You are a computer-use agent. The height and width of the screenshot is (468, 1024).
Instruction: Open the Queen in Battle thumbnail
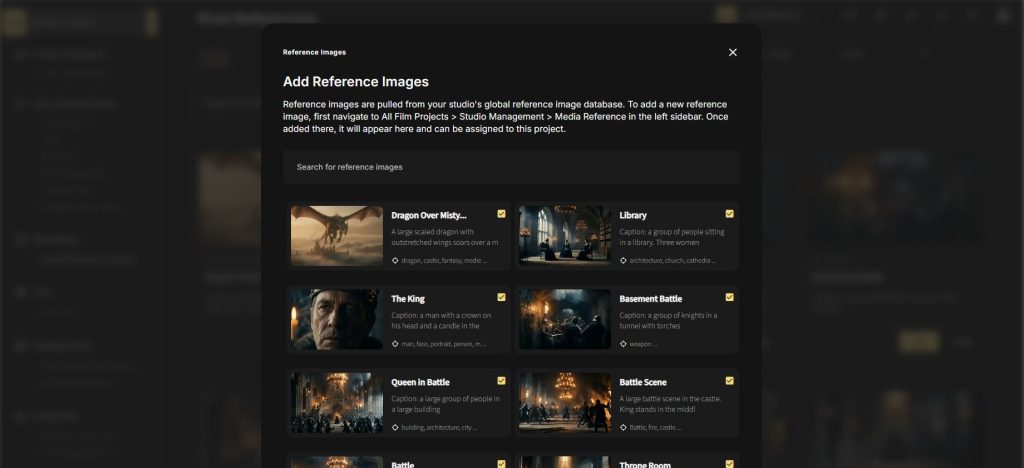tap(337, 403)
